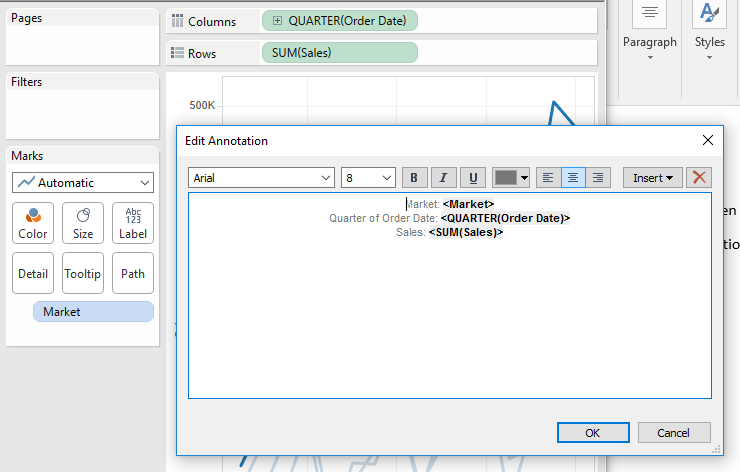Toggle underline formatting in Edit Annotation
Screen dimensions: 740x472
tap(473, 178)
